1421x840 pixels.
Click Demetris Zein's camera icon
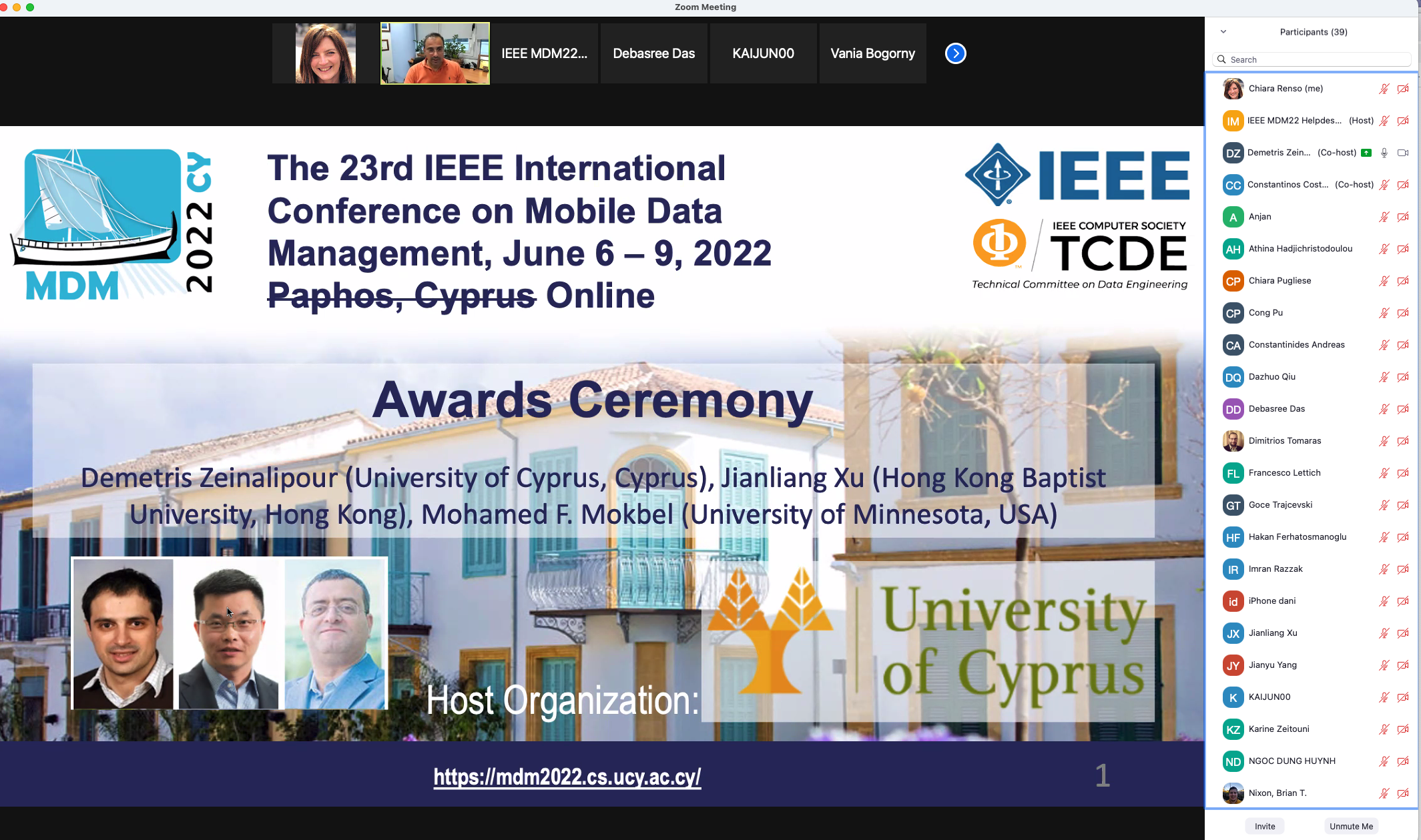(1403, 153)
